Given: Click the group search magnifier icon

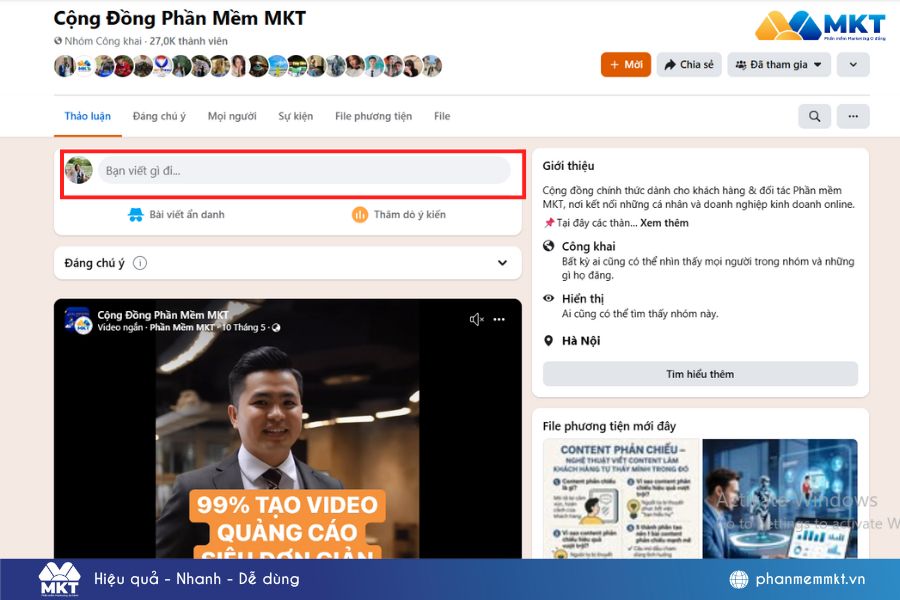Looking at the screenshot, I should tap(814, 117).
